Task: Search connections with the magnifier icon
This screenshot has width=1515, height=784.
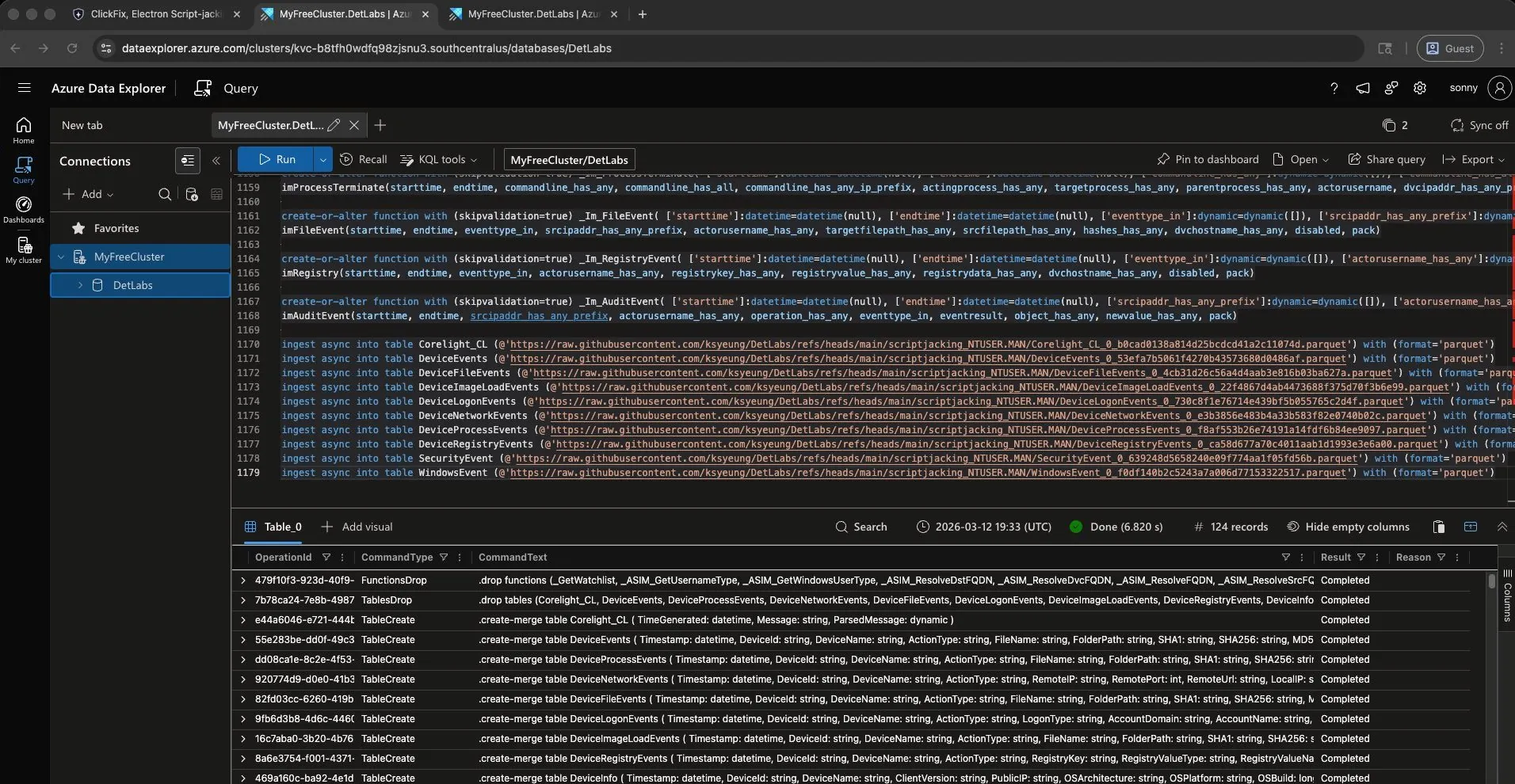Action: pyautogui.click(x=165, y=194)
